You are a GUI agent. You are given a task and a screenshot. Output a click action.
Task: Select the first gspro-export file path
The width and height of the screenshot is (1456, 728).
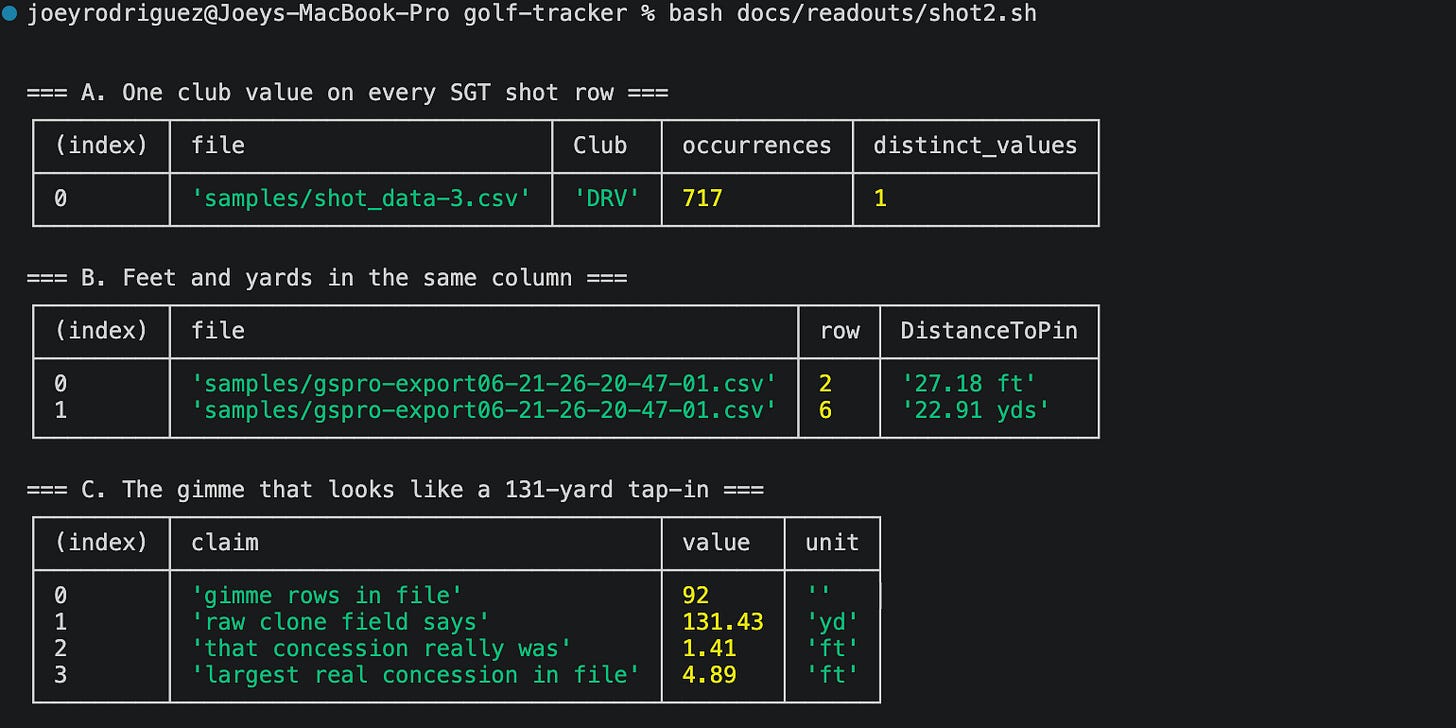click(x=484, y=384)
